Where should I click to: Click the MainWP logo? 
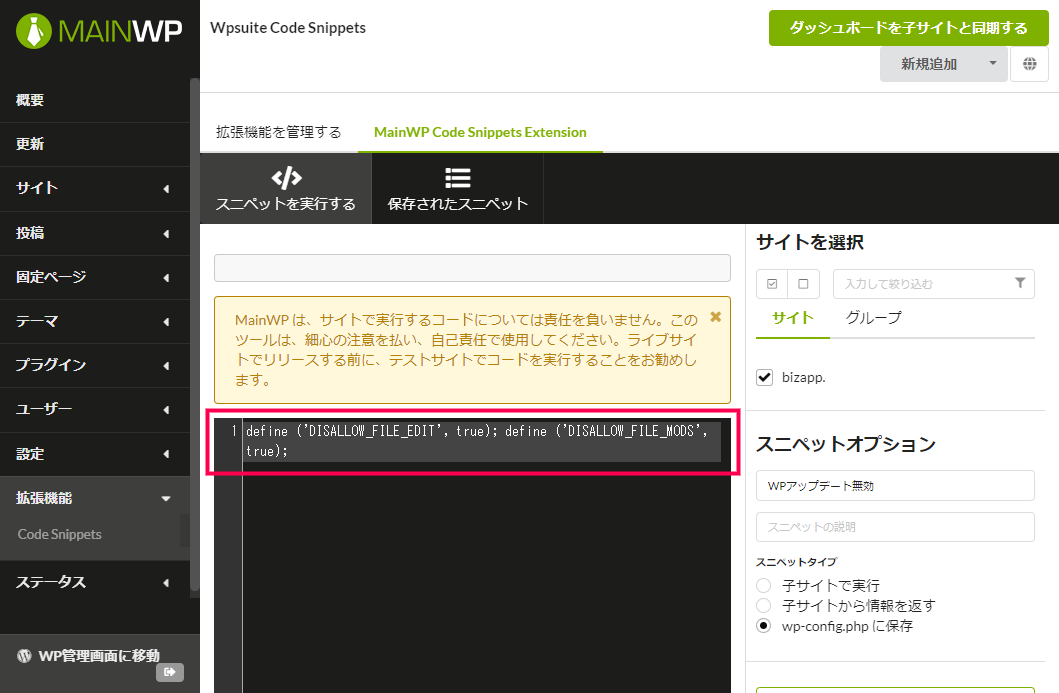pyautogui.click(x=99, y=31)
